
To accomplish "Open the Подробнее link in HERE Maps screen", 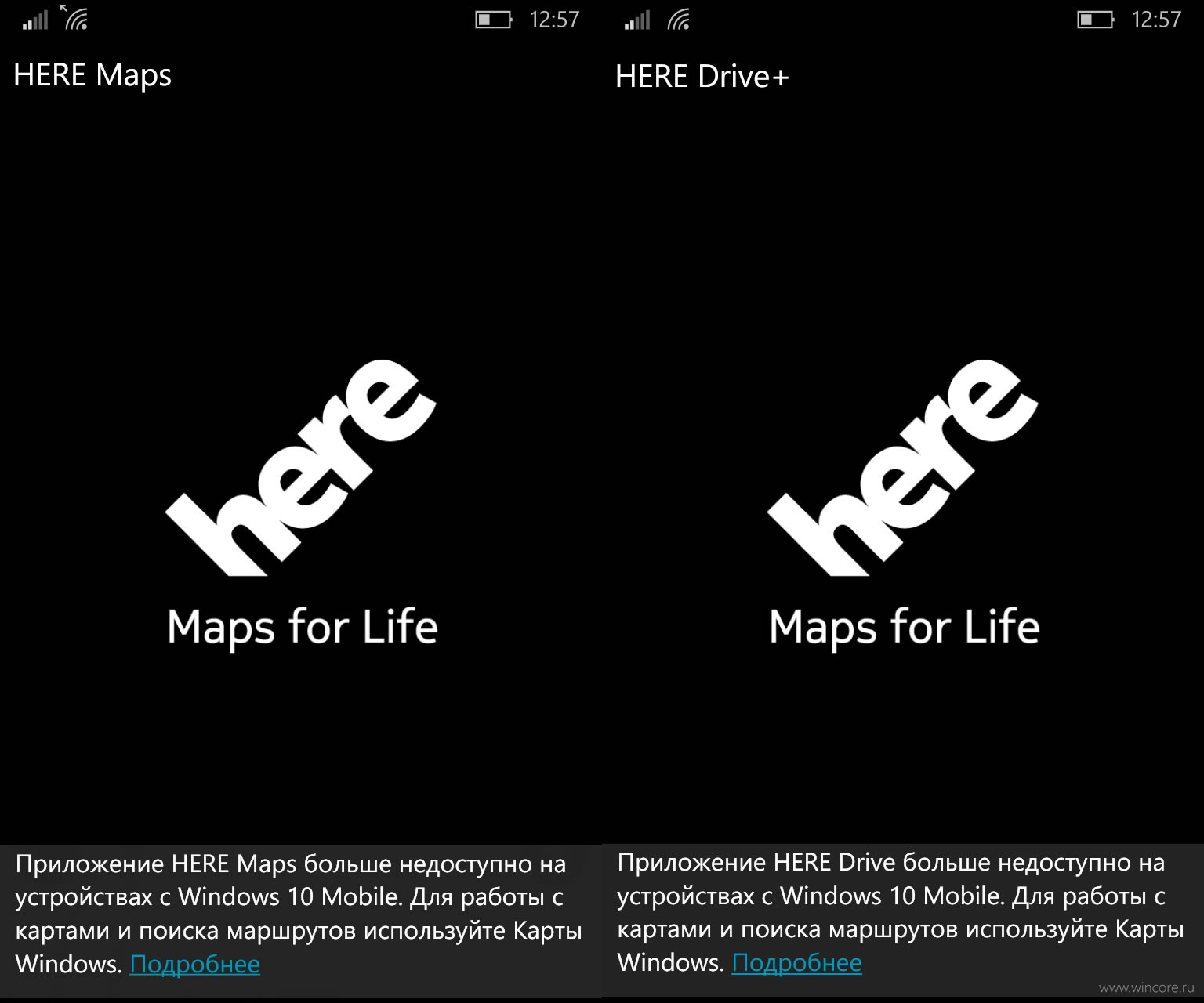I will click(195, 964).
